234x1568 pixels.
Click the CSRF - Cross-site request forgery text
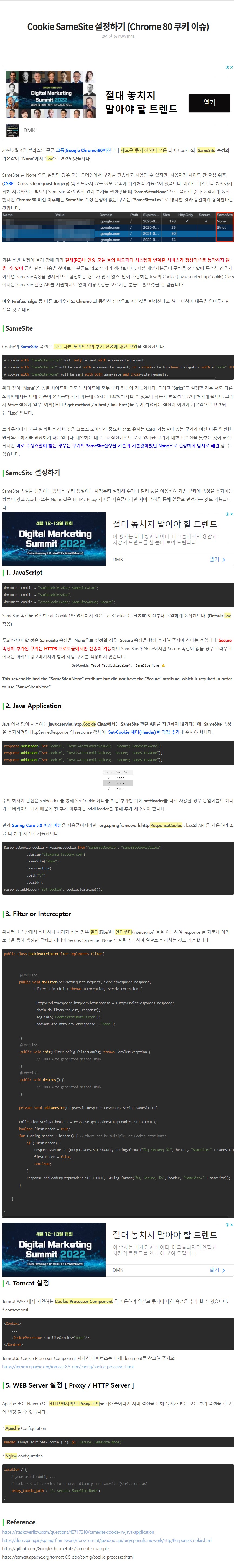[x=37, y=183]
